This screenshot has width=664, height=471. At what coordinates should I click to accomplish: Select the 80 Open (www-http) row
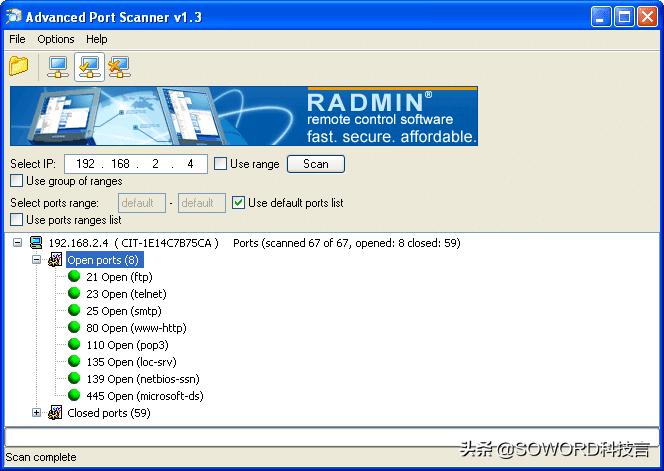(136, 328)
